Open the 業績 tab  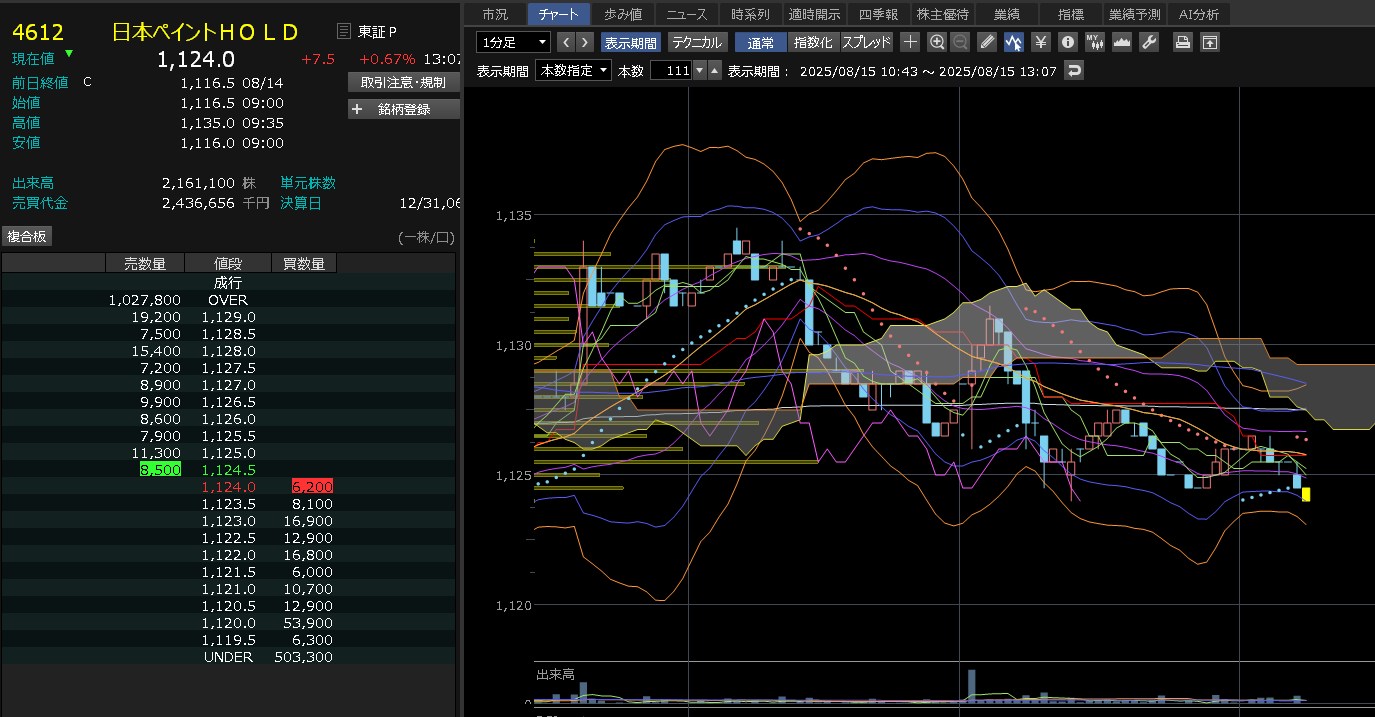click(x=1006, y=14)
